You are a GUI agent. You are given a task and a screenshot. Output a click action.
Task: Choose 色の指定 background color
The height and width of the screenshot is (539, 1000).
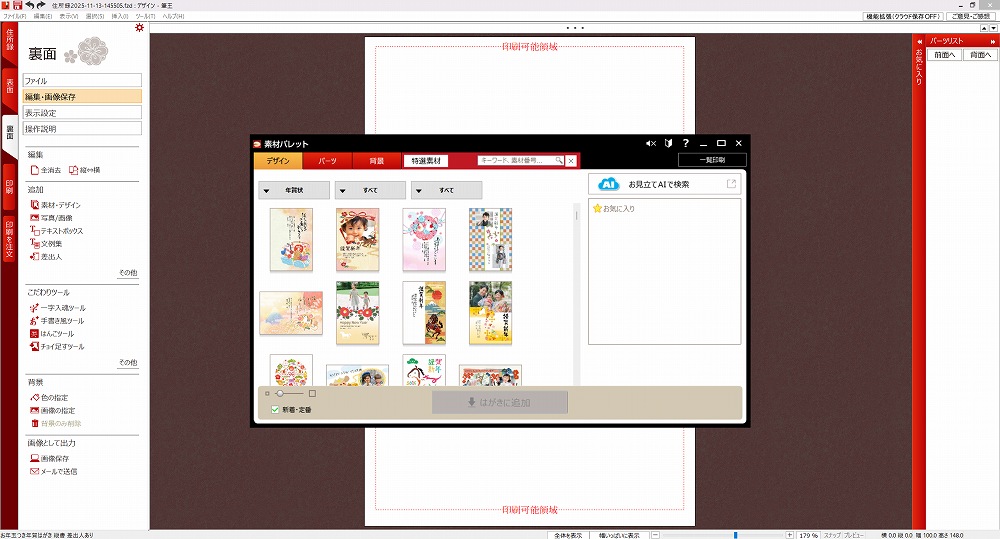(49, 397)
